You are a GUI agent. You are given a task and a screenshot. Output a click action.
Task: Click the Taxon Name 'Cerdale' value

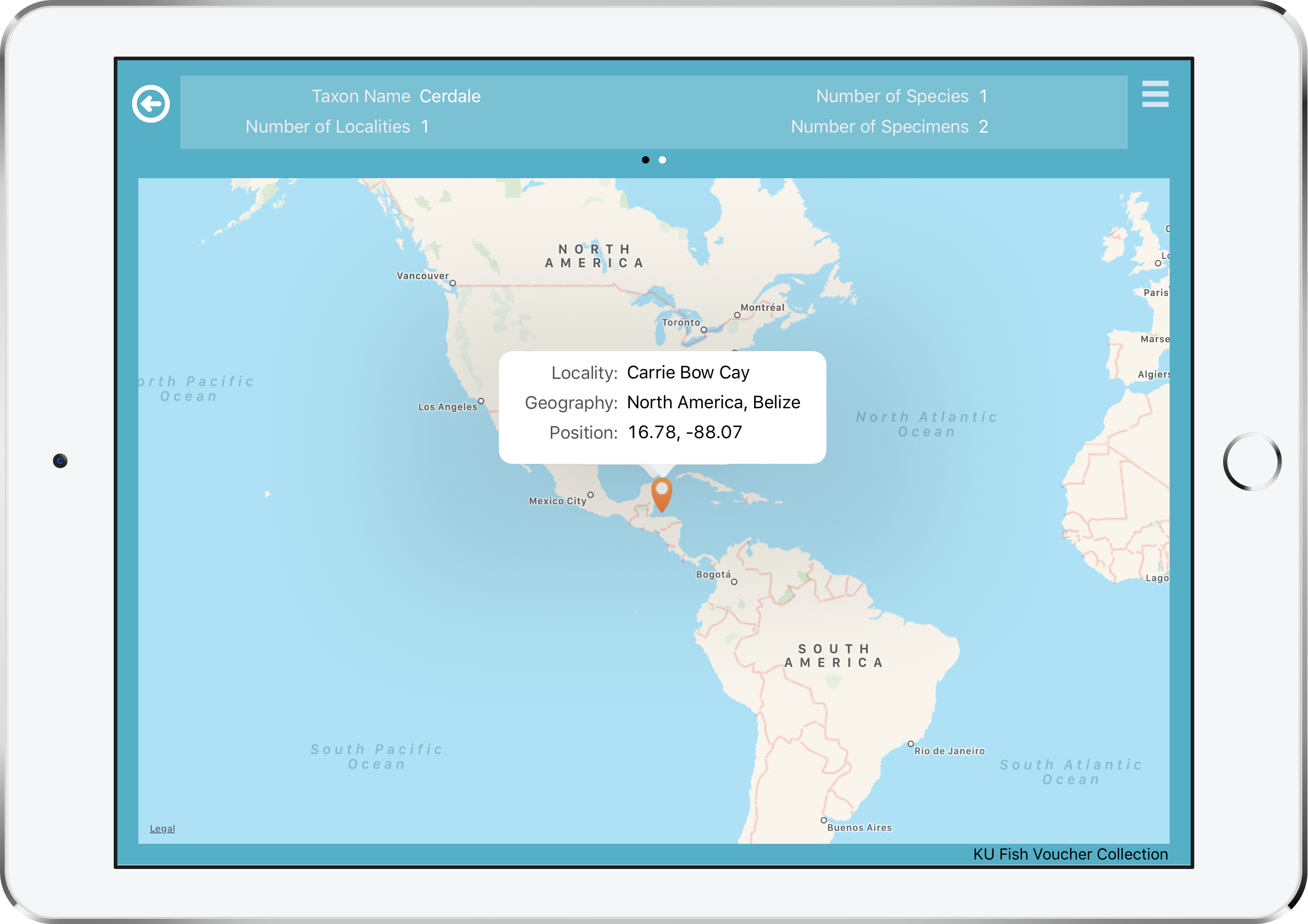click(450, 96)
